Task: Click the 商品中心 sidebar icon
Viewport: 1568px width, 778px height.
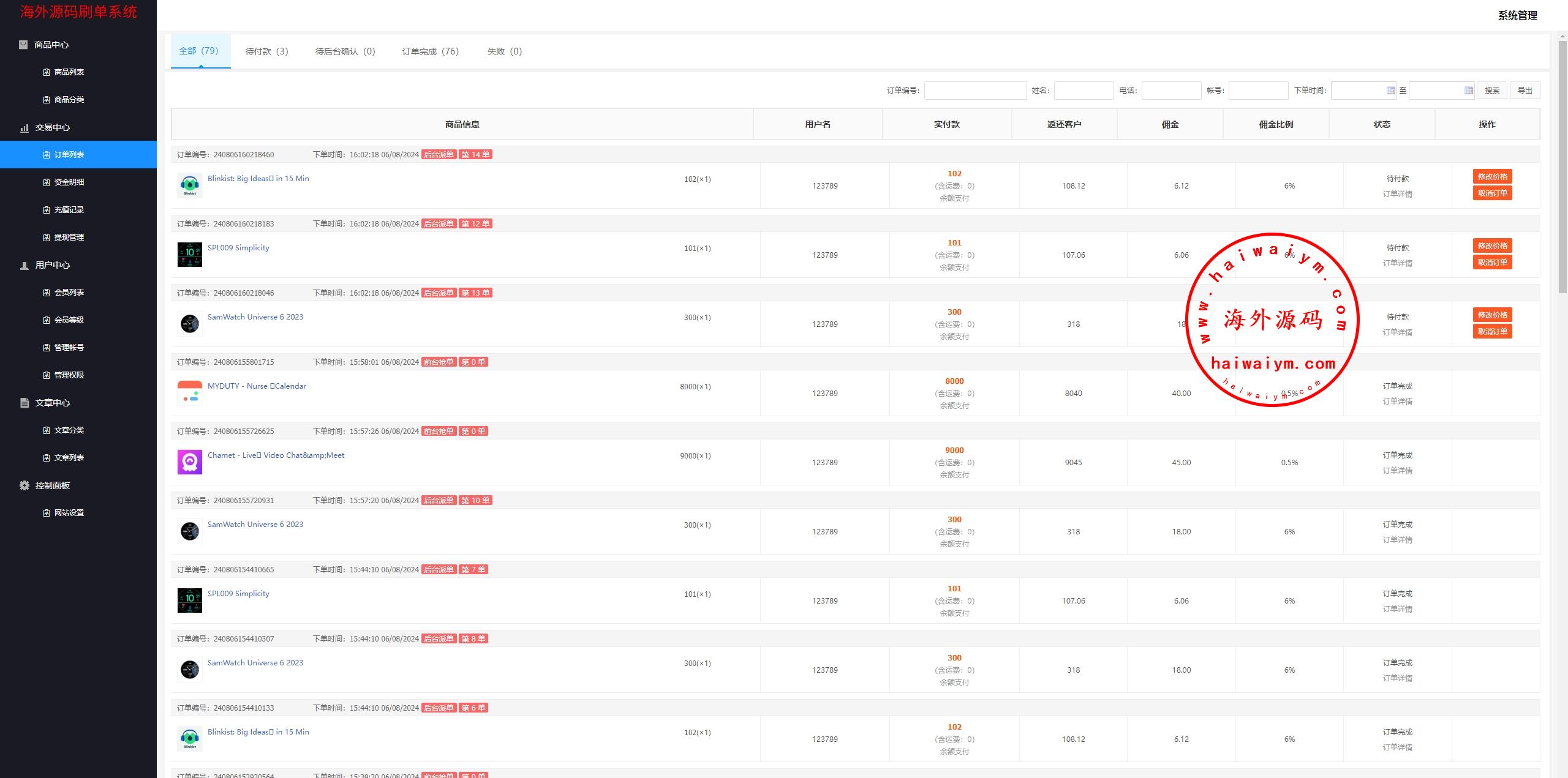Action: 23,45
